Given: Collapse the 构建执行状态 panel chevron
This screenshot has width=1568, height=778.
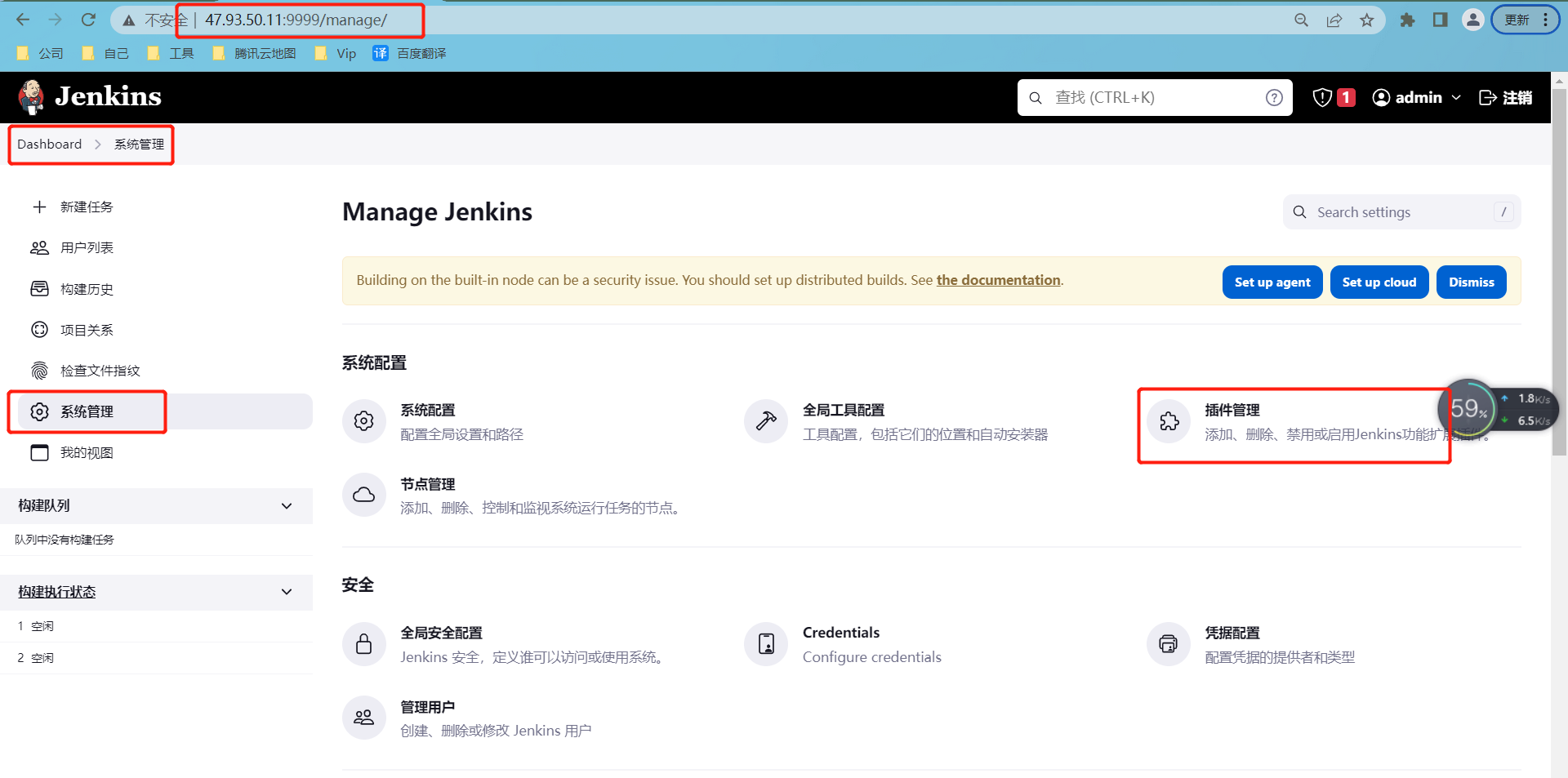Looking at the screenshot, I should pos(287,592).
